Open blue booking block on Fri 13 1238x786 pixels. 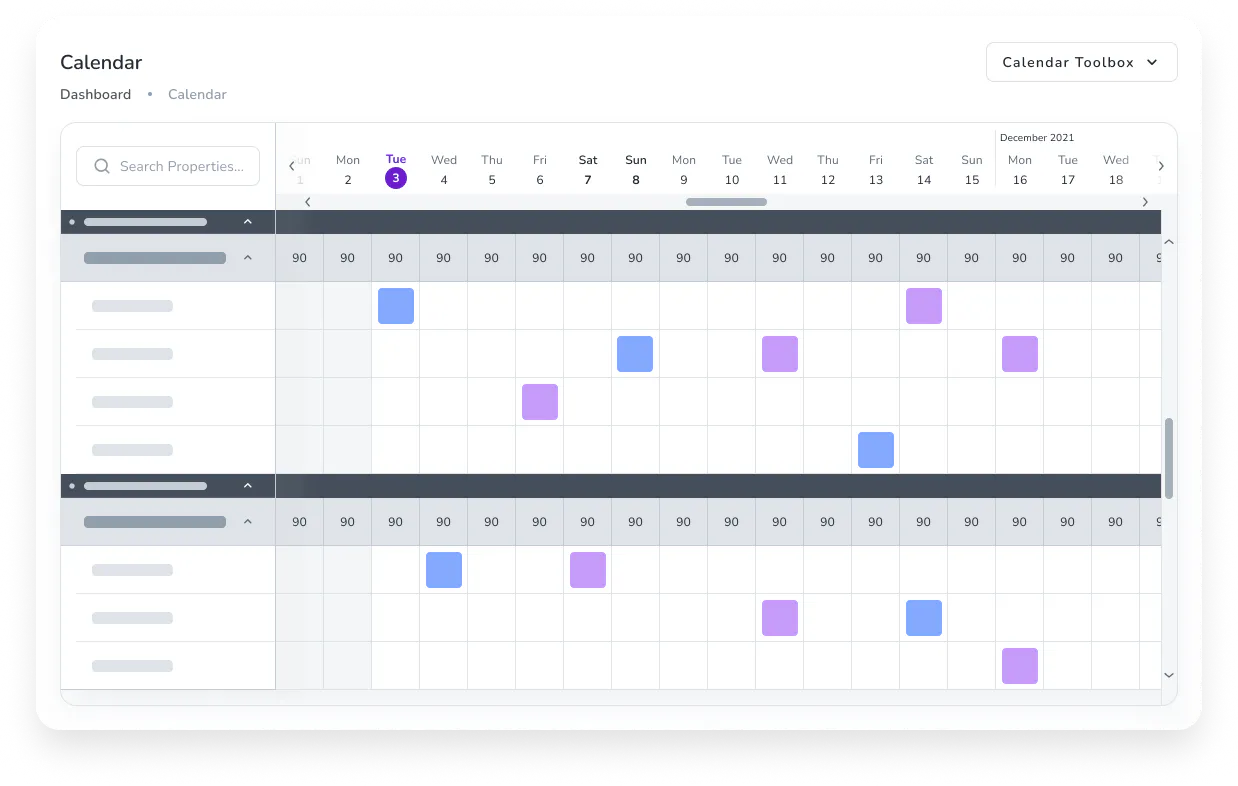tap(876, 450)
